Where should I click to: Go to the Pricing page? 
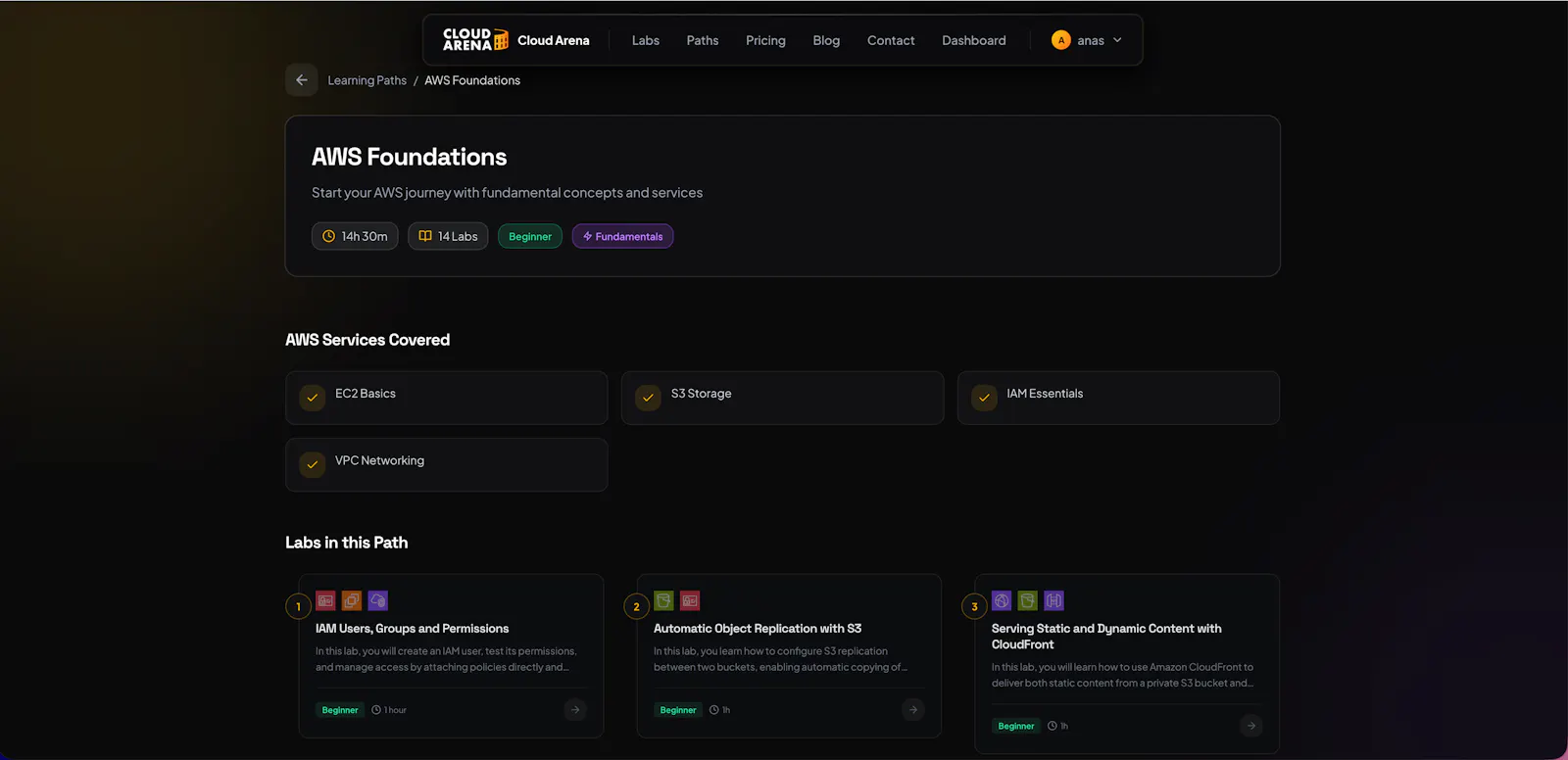(765, 40)
